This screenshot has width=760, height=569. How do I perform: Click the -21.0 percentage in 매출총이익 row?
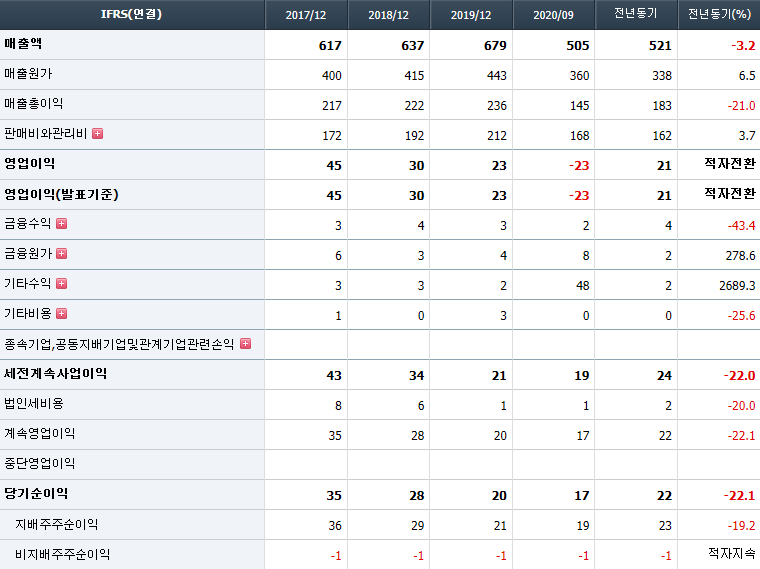(741, 106)
